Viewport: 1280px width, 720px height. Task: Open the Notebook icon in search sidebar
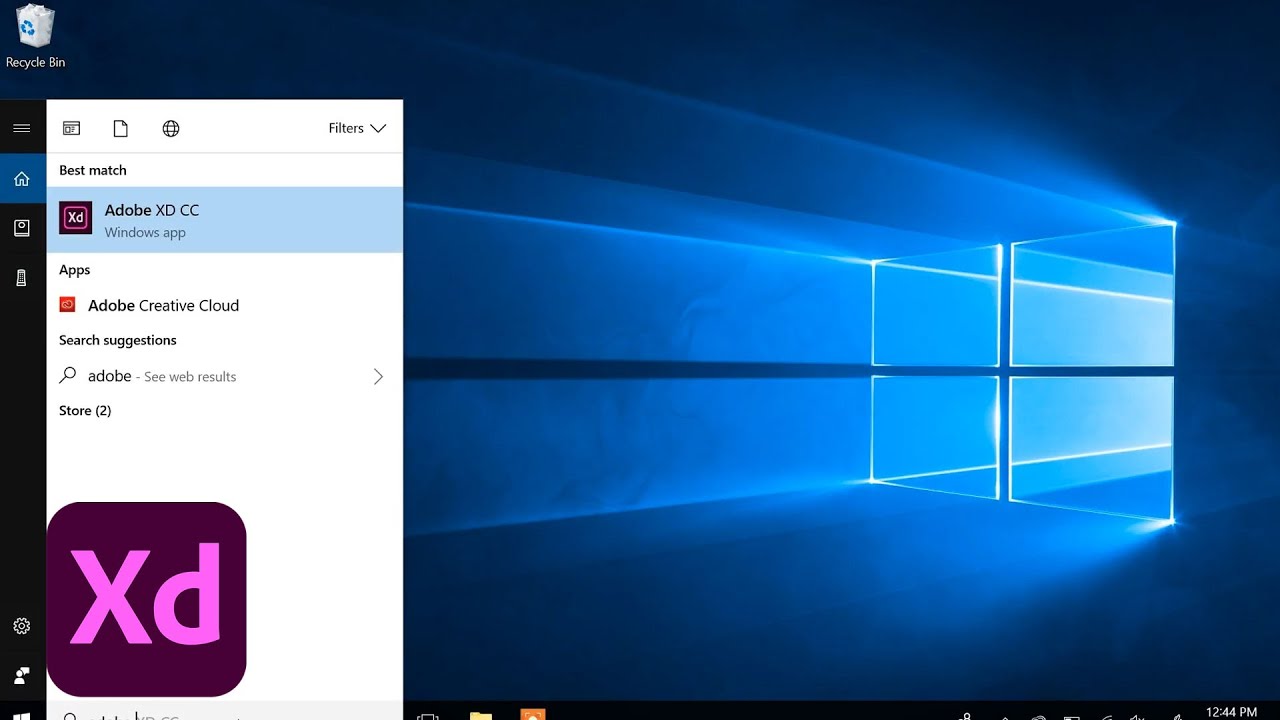tap(21, 228)
